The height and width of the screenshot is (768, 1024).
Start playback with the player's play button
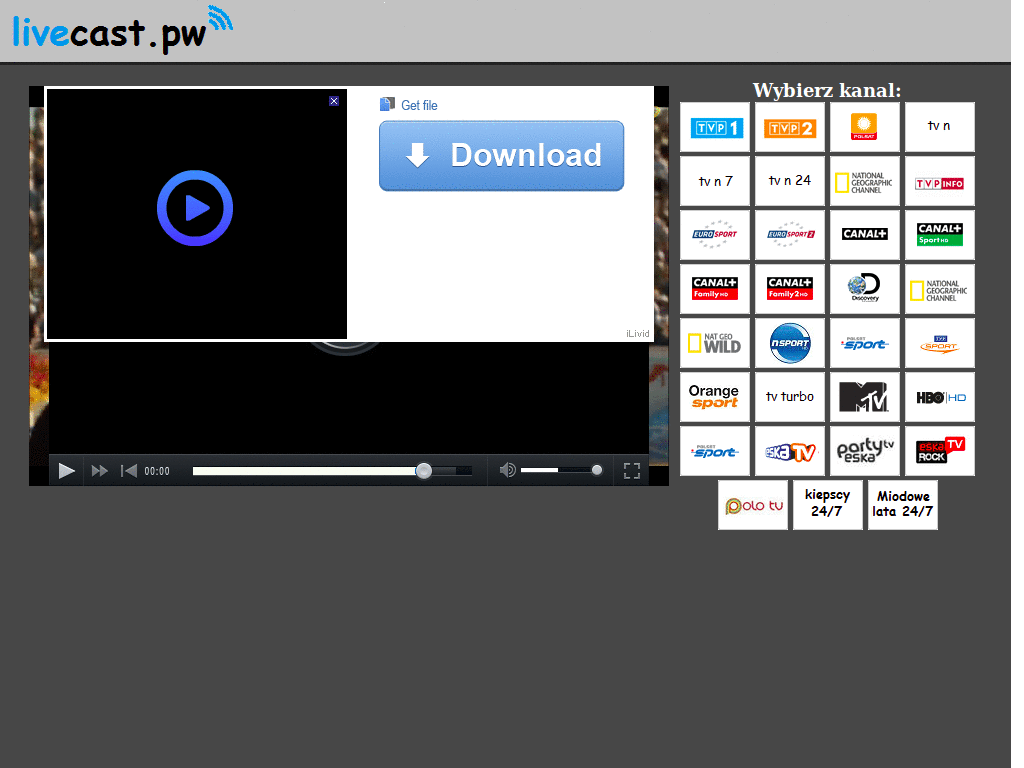67,471
